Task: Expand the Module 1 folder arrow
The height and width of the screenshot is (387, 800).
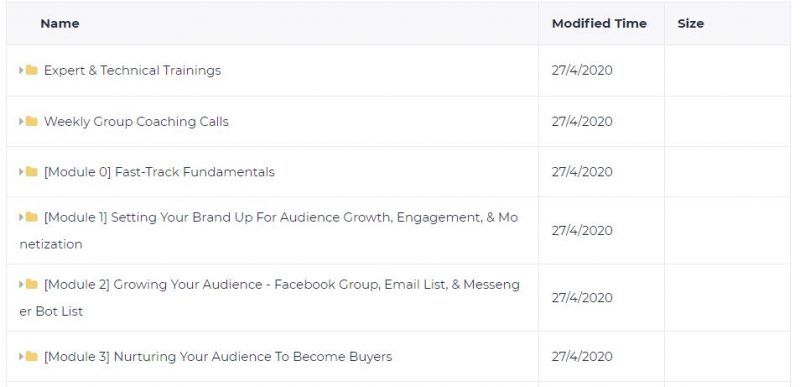Action: tap(21, 217)
